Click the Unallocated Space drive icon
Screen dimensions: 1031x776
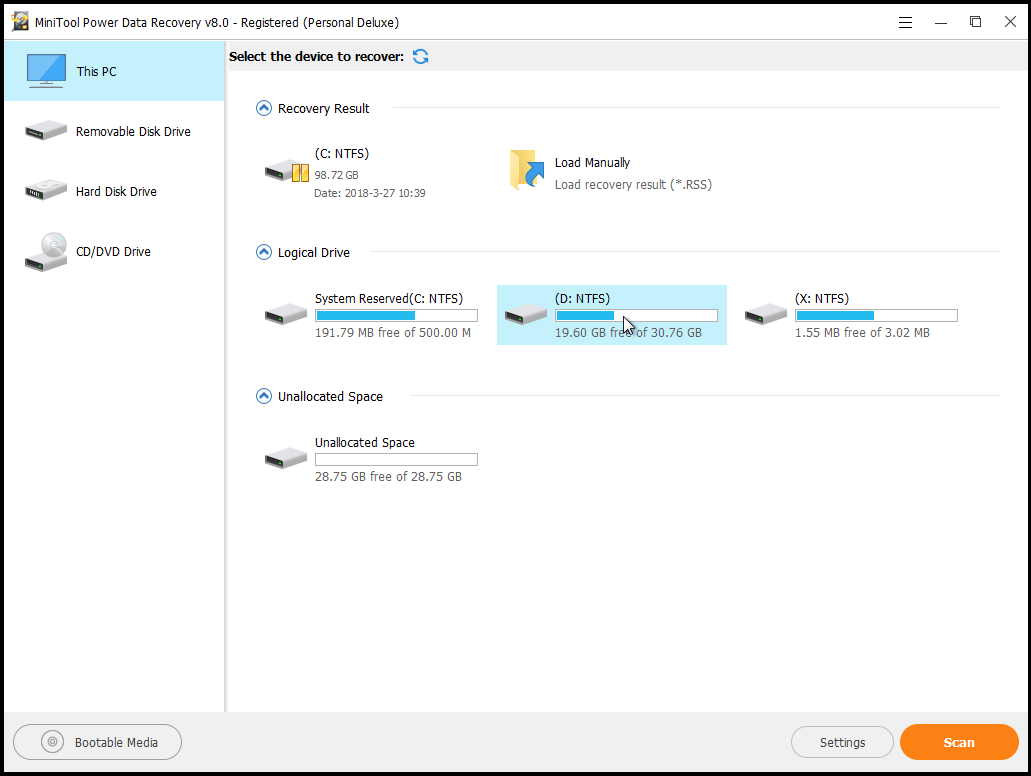click(286, 459)
